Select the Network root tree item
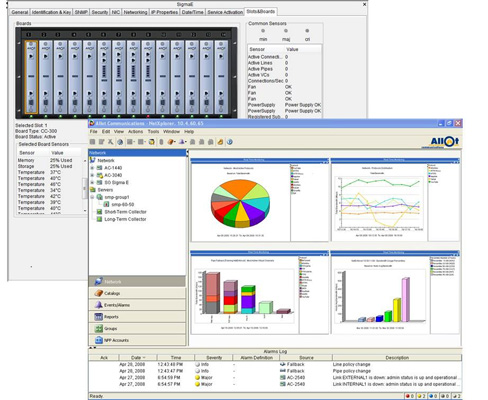The height and width of the screenshot is (400, 488). pos(106,160)
